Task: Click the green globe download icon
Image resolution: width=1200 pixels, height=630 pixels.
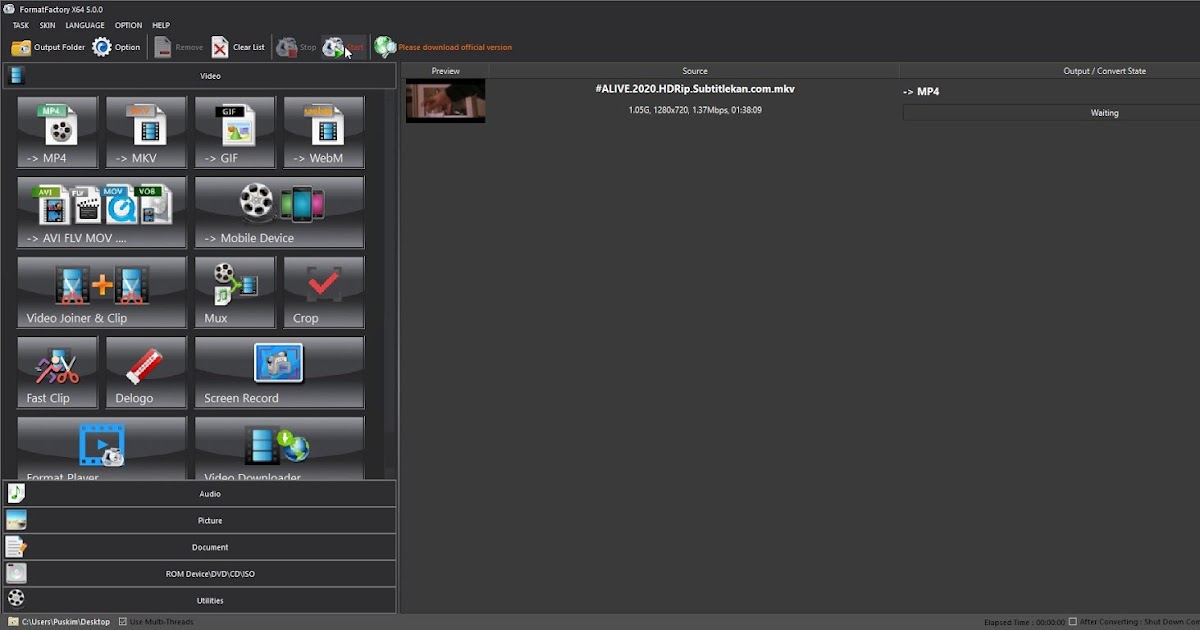Action: (385, 47)
